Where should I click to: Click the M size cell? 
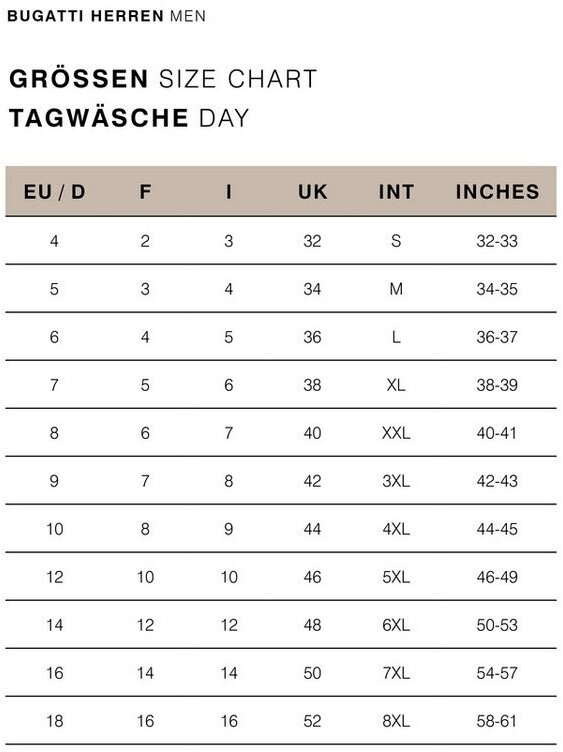pos(396,289)
